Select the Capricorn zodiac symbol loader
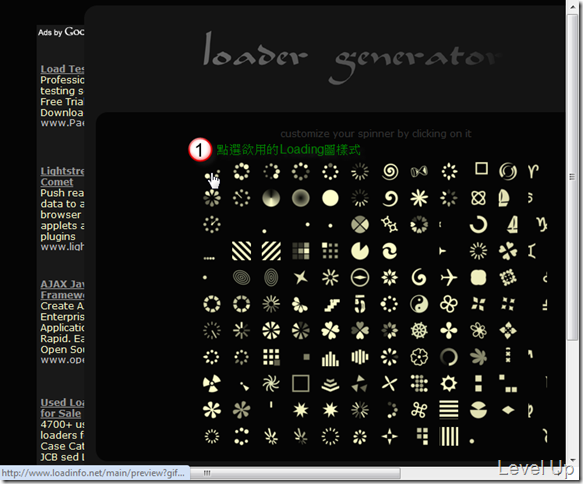 (541, 224)
